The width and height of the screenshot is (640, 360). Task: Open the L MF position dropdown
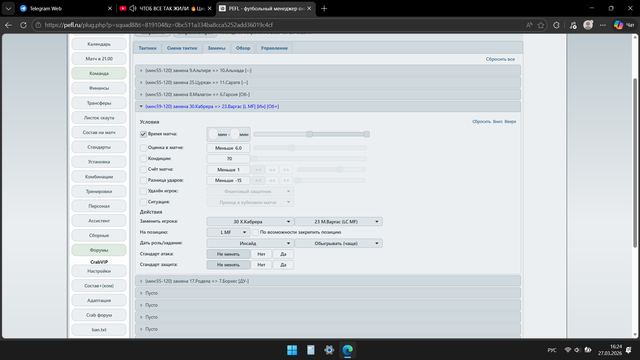point(228,232)
